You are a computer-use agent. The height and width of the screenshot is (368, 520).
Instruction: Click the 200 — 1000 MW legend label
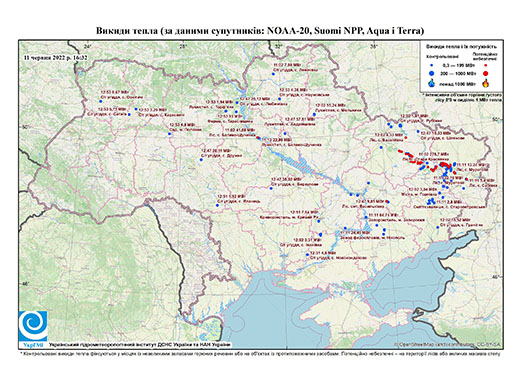coord(458,73)
